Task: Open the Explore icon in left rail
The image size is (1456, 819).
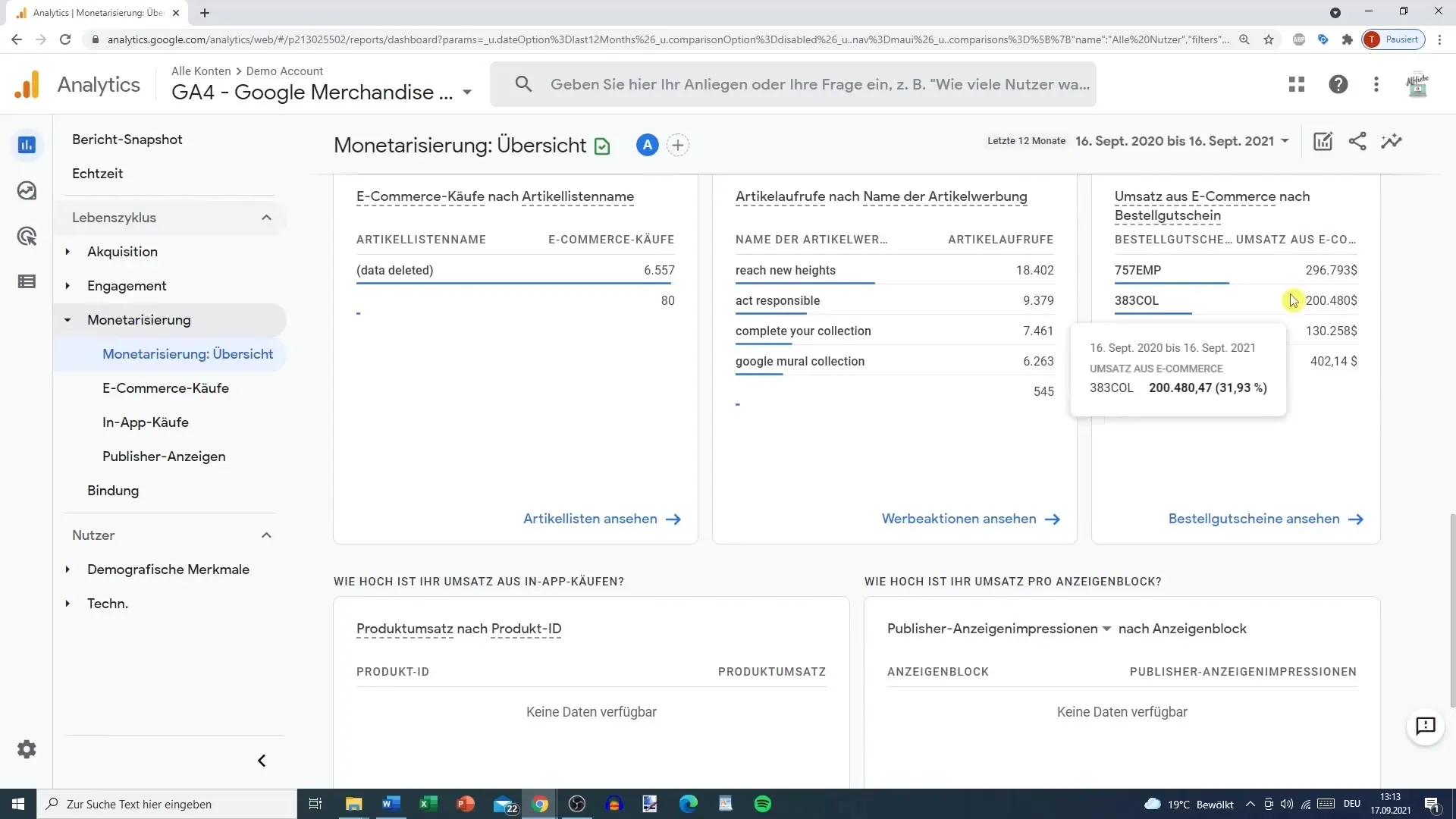Action: click(27, 190)
